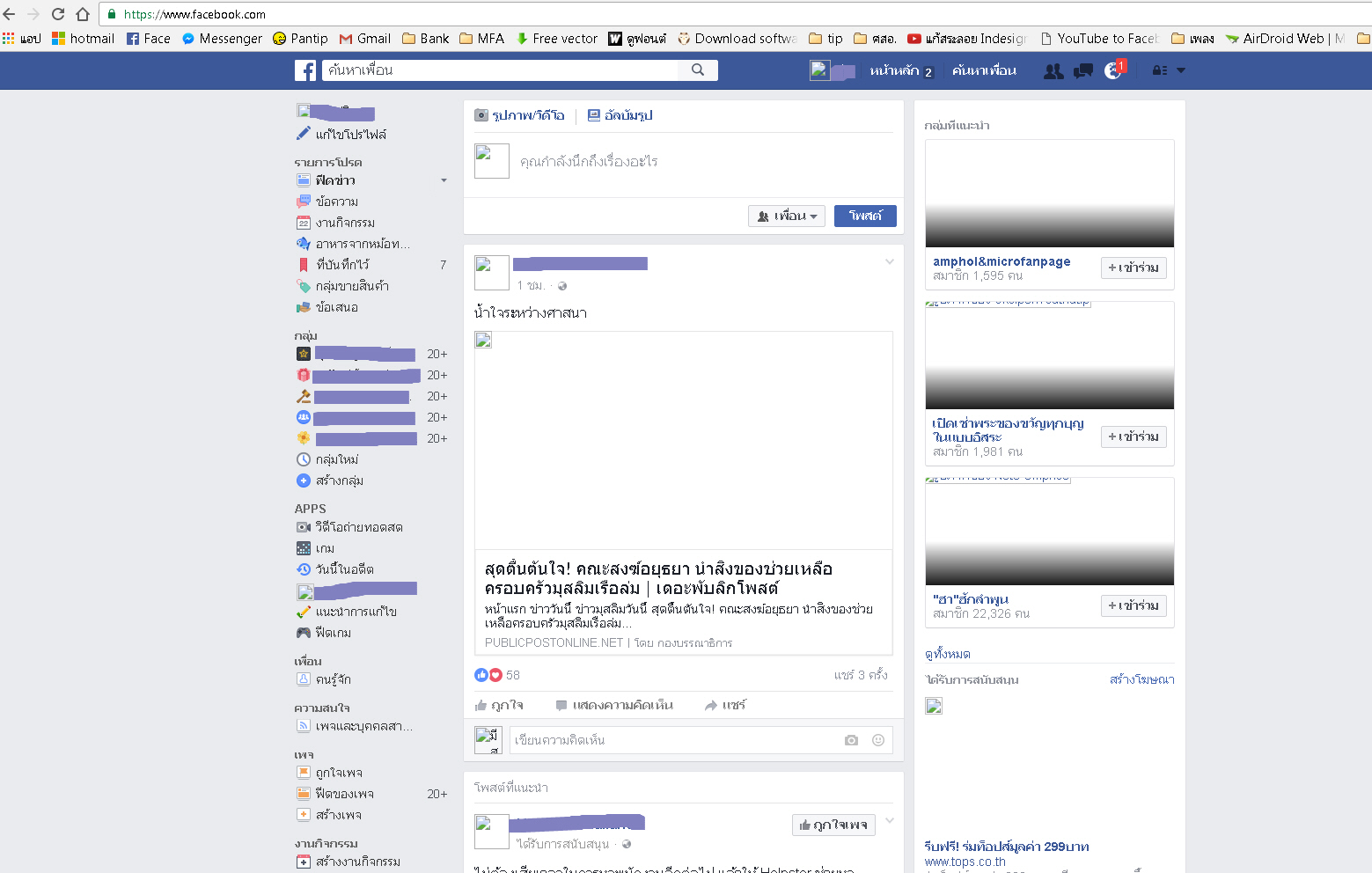
Task: Click the browser reload icon
Action: [58, 14]
